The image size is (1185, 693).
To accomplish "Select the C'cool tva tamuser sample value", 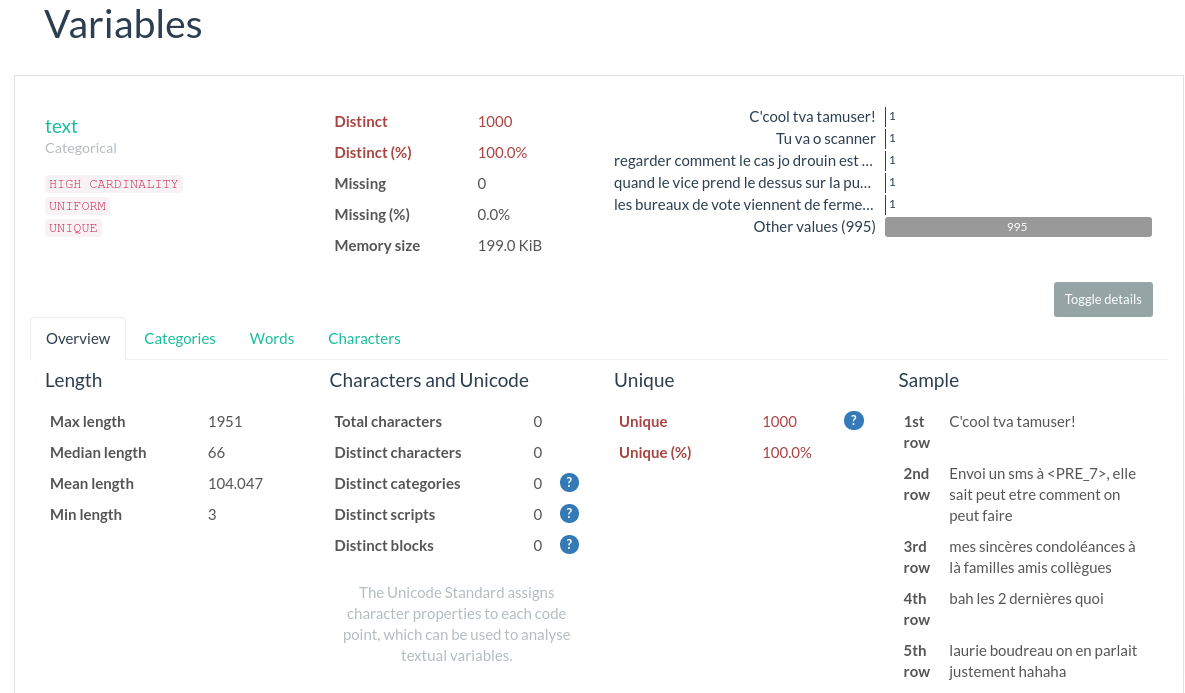I will [x=812, y=115].
